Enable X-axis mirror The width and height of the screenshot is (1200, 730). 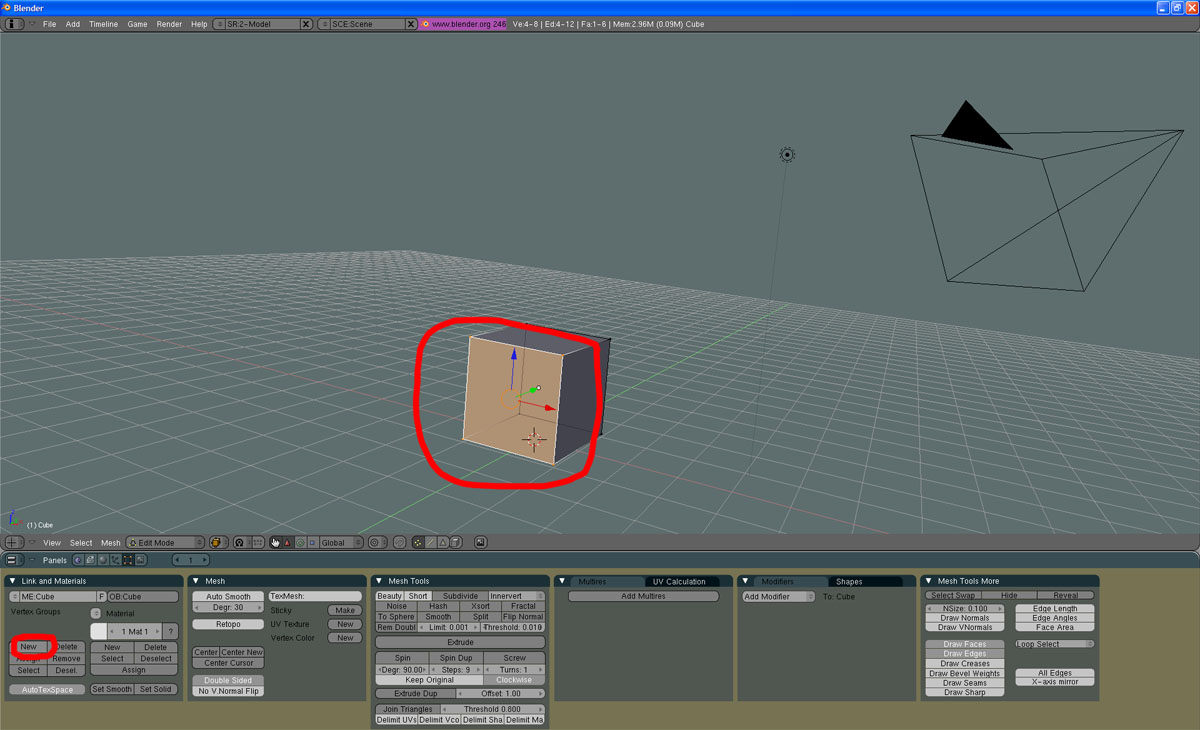[x=1055, y=681]
